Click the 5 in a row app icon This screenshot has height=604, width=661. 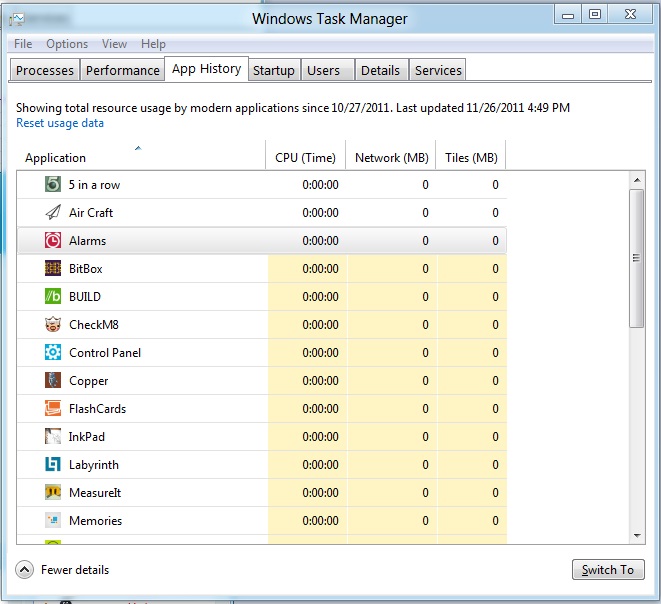click(x=53, y=184)
